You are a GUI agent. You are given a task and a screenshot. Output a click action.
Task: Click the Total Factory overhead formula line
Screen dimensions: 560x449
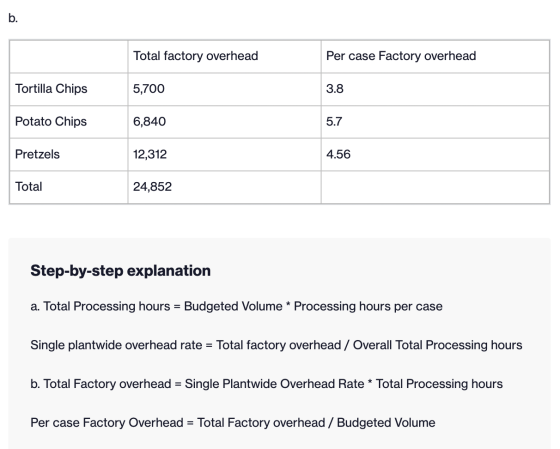click(266, 384)
